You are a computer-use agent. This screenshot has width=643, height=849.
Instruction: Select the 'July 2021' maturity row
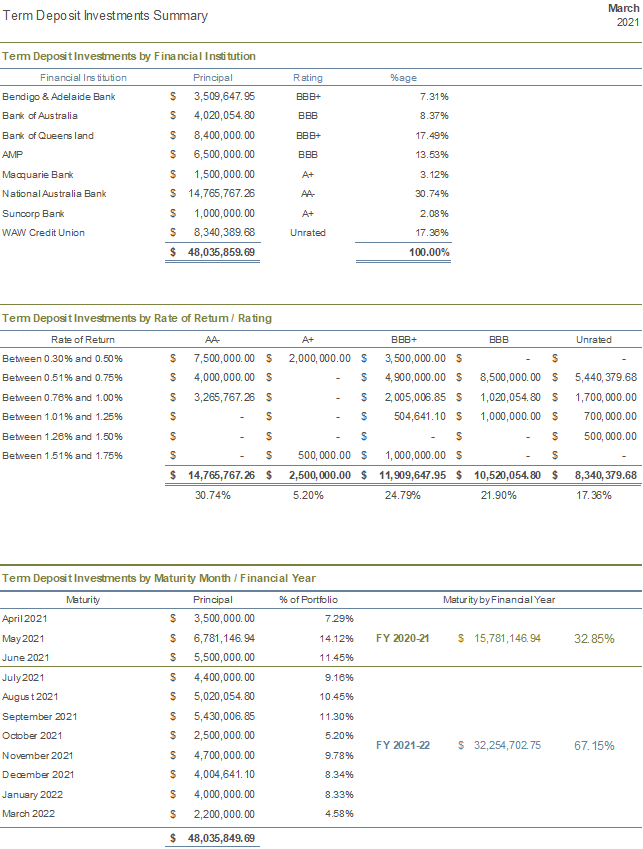pyautogui.click(x=23, y=678)
